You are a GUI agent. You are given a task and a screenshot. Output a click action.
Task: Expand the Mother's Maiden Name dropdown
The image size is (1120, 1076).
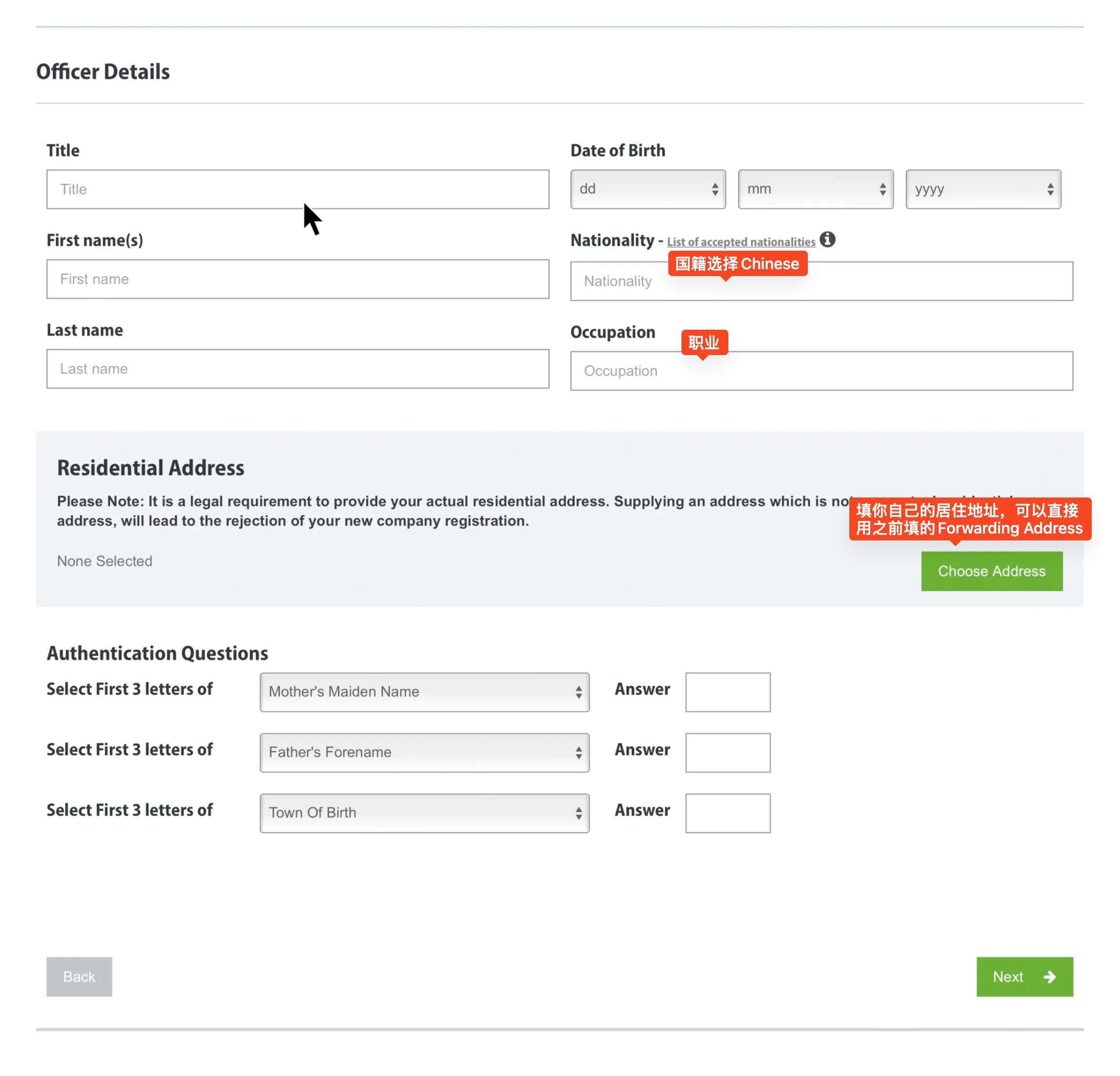coord(424,692)
